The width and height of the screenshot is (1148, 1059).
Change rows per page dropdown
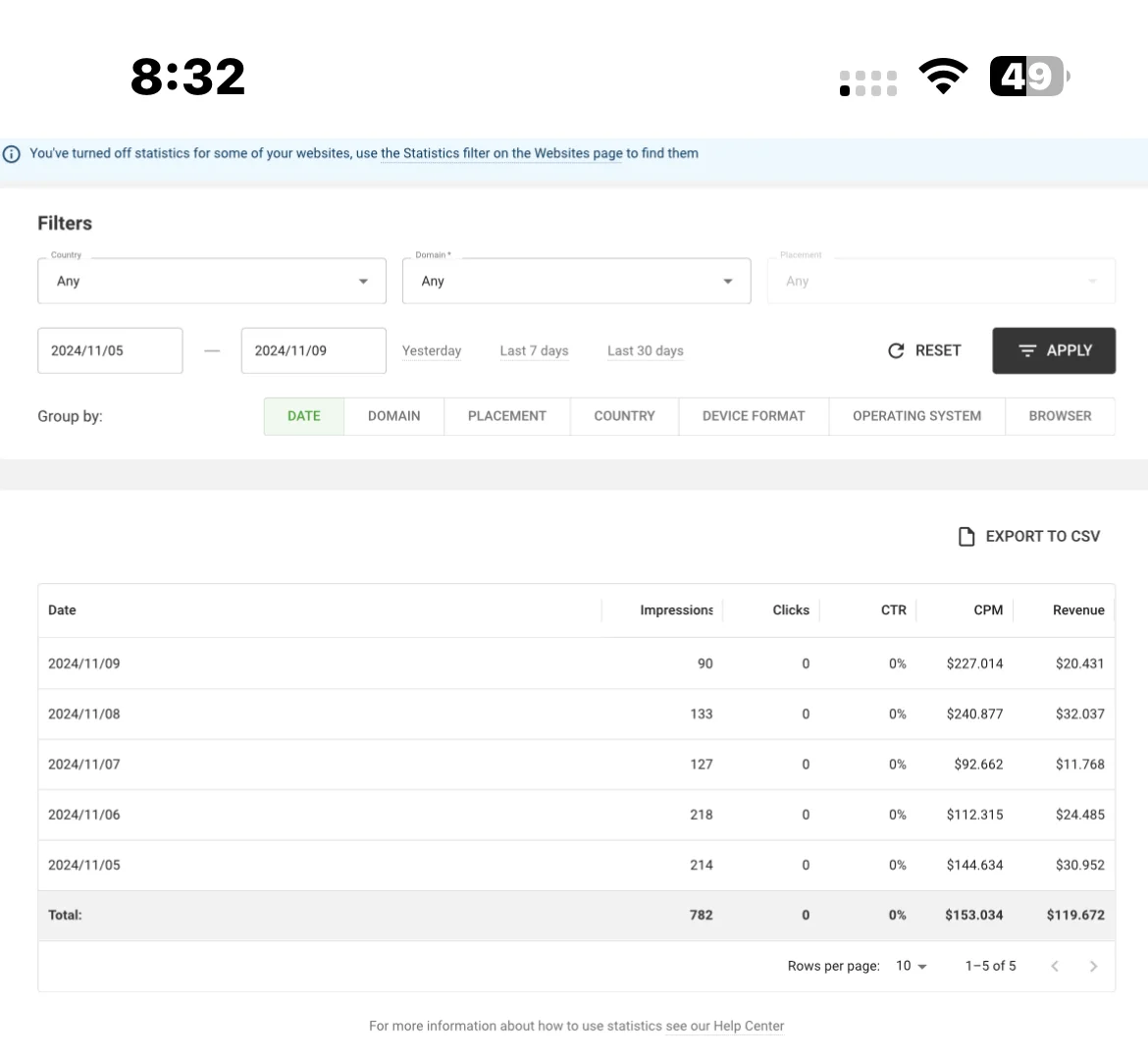911,966
